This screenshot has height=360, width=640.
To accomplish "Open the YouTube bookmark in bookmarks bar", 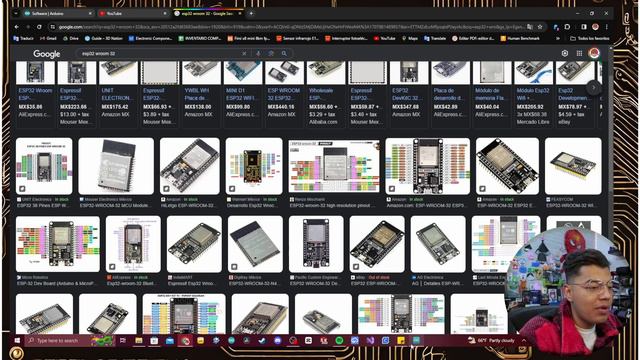I will [x=384, y=38].
